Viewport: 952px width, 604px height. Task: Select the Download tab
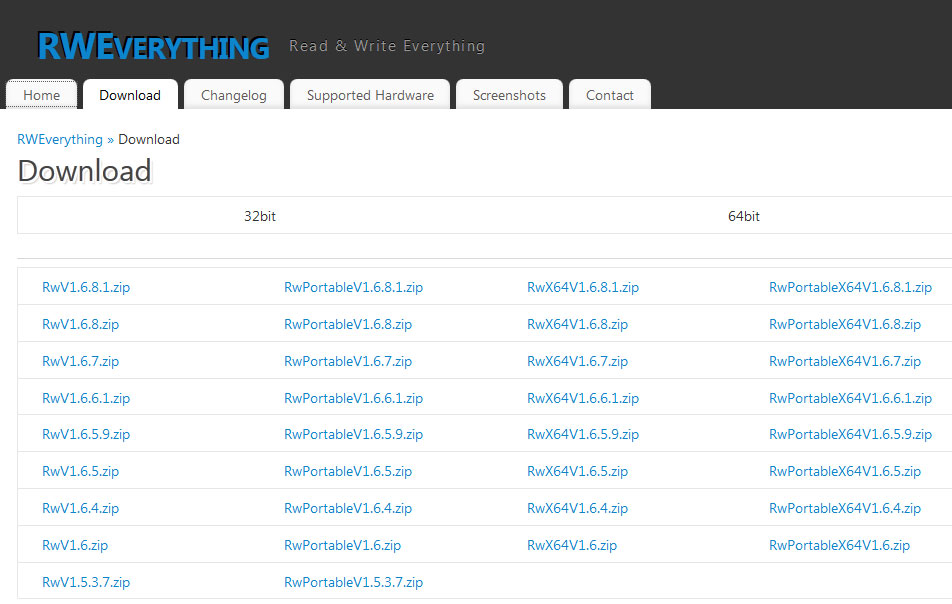[x=130, y=95]
